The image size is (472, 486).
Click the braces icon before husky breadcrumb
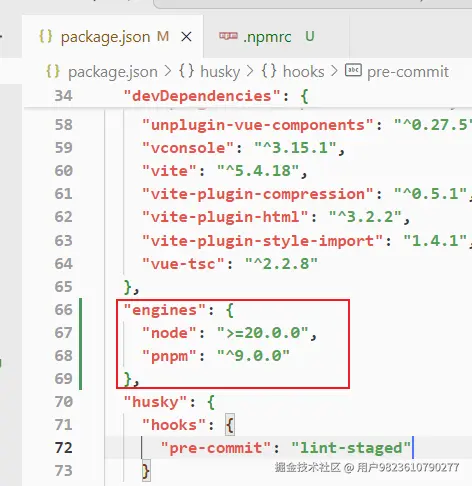pos(187,71)
